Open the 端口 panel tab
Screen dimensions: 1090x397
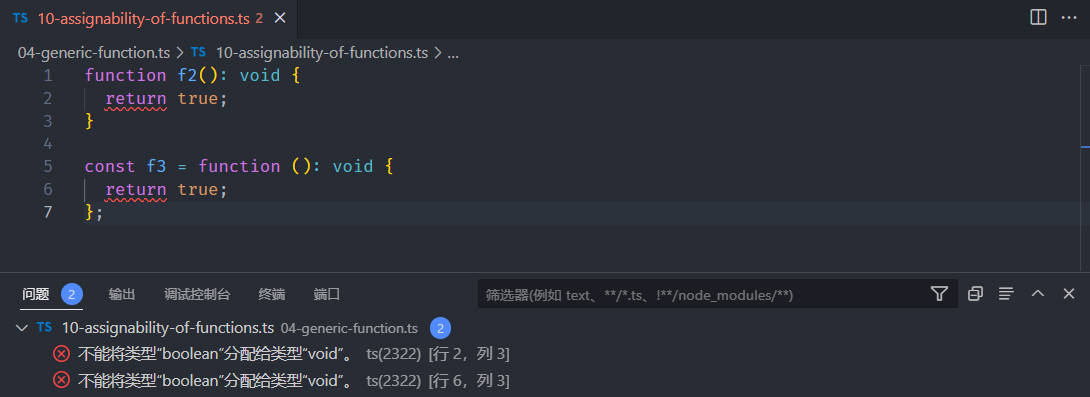click(x=327, y=294)
